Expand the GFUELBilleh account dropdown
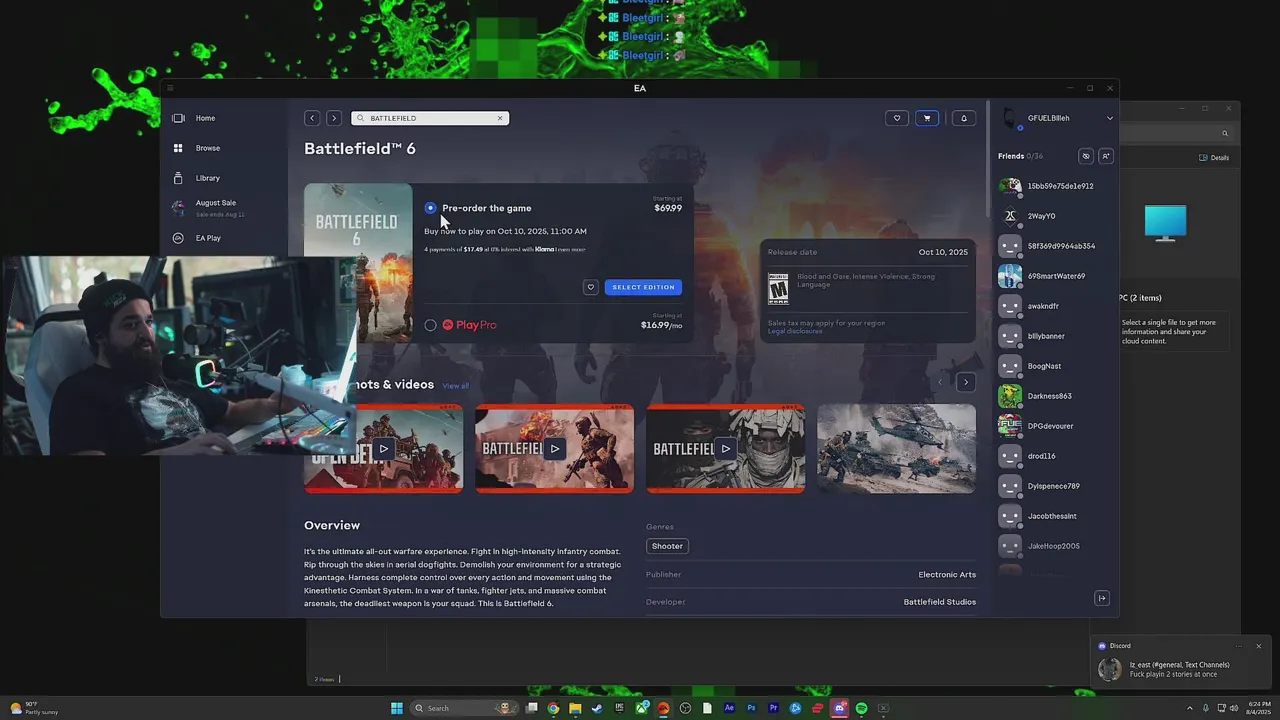1280x720 pixels. pyautogui.click(x=1109, y=118)
